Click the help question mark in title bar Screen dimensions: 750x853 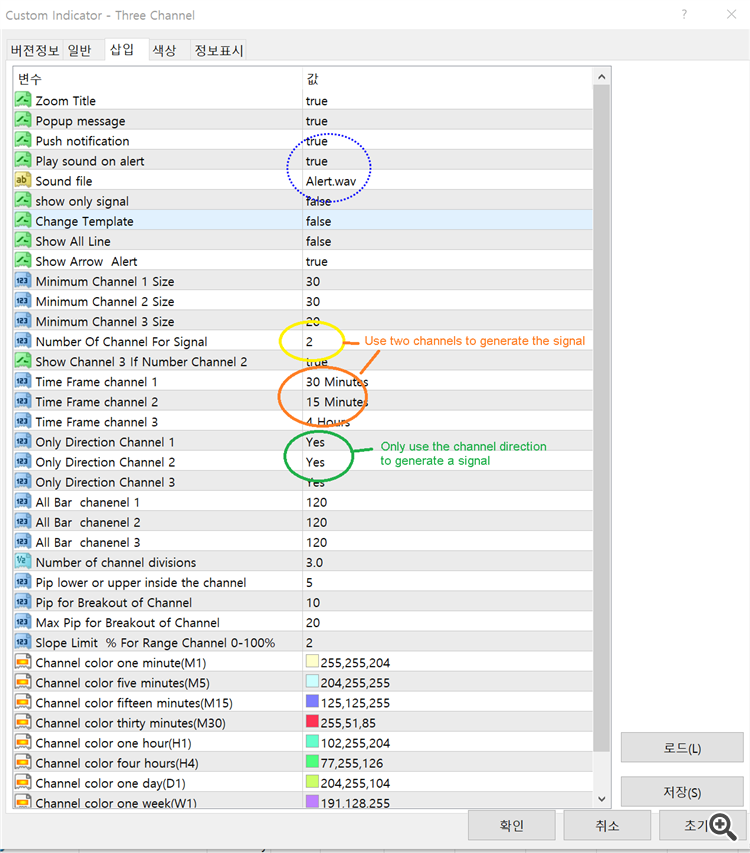coord(684,14)
